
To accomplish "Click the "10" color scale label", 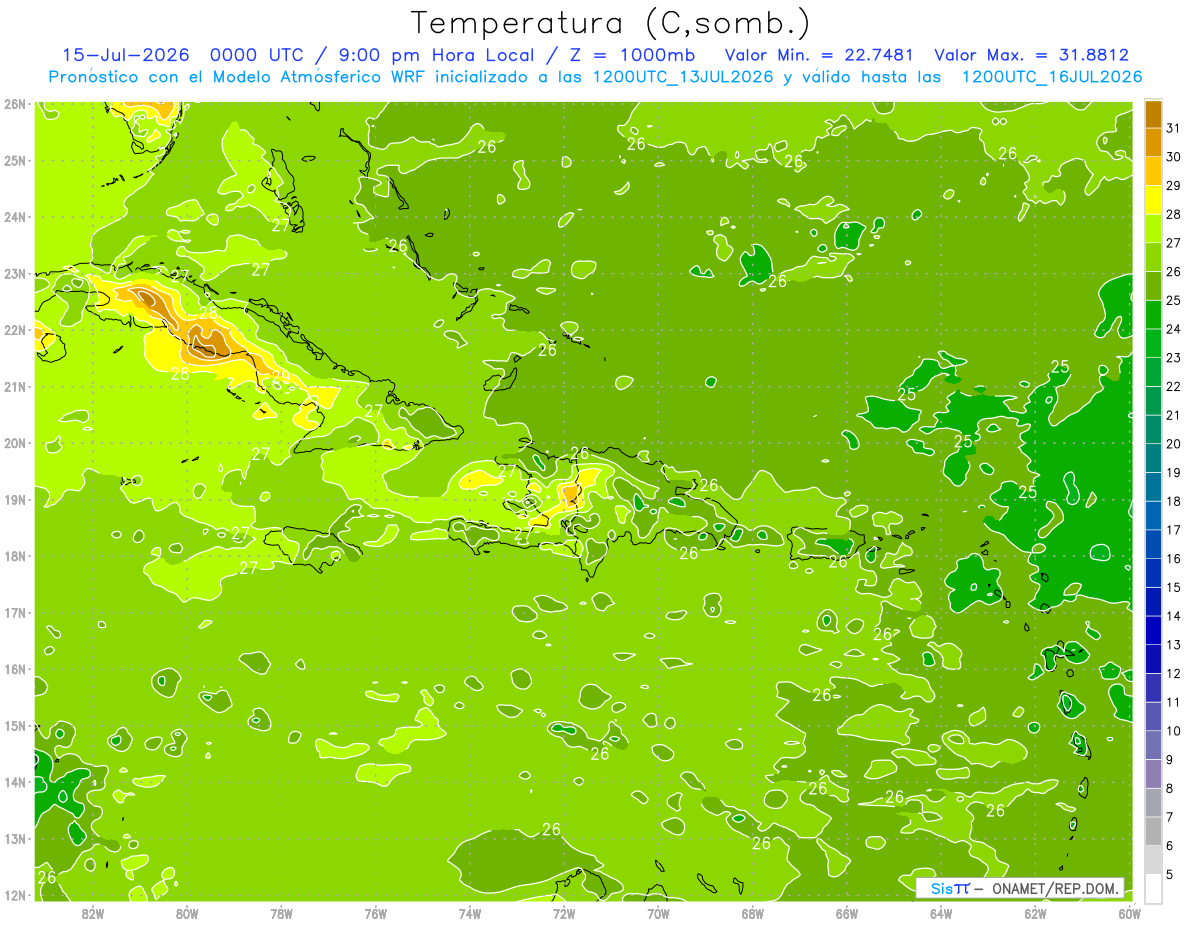I will coord(1174,731).
